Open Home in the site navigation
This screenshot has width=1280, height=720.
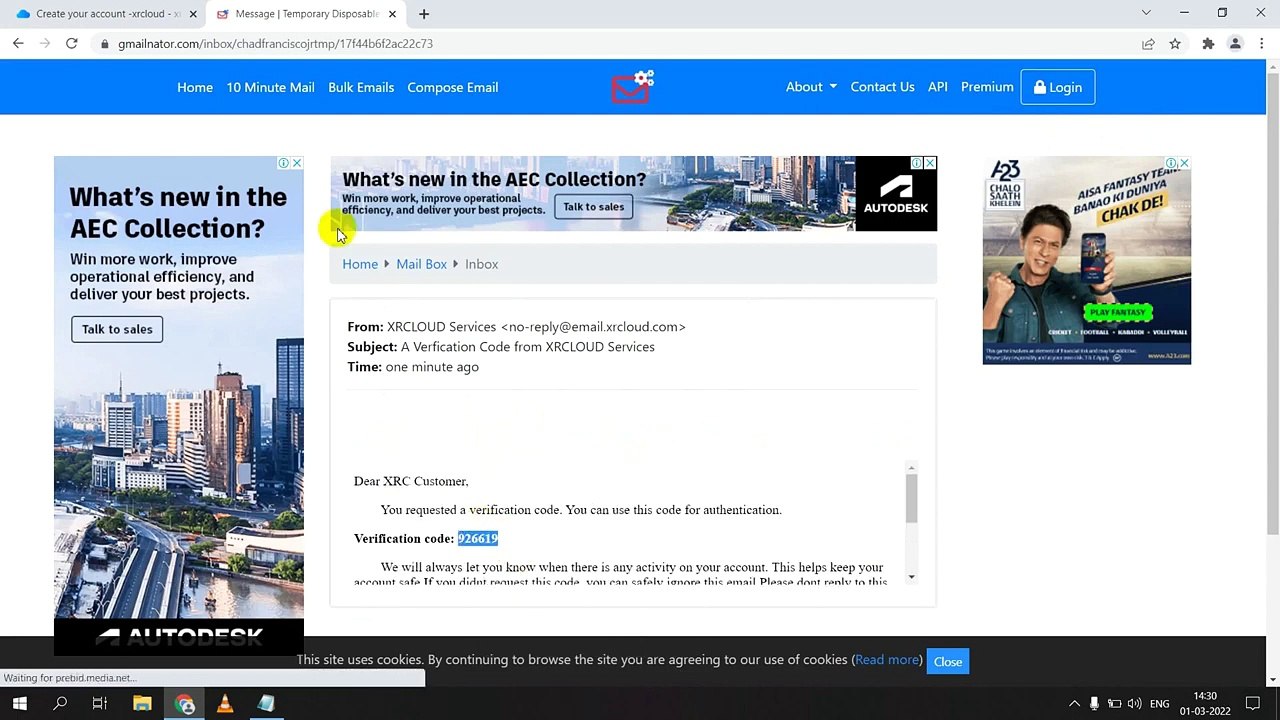195,87
